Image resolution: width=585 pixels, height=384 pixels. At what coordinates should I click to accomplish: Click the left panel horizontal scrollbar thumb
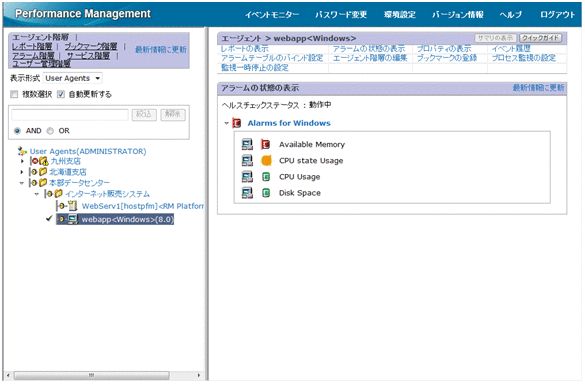tap(91, 375)
